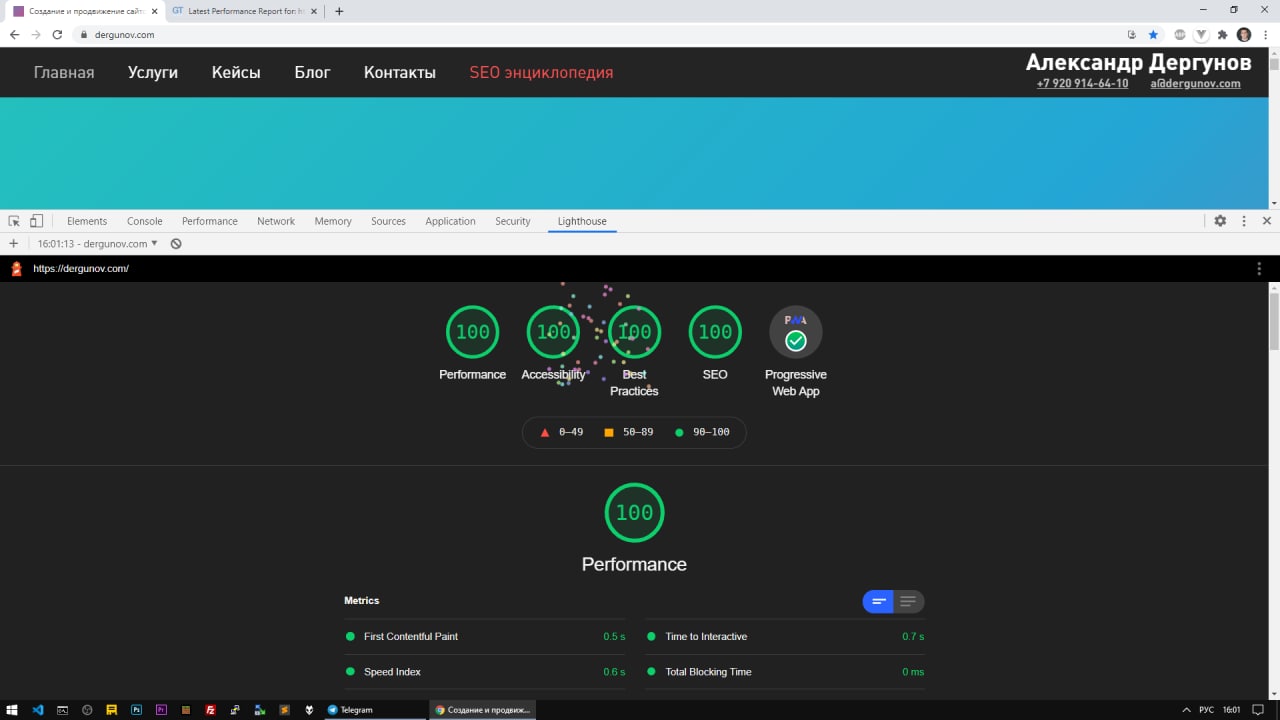
Task: Open the Блог site menu item
Action: pos(312,72)
